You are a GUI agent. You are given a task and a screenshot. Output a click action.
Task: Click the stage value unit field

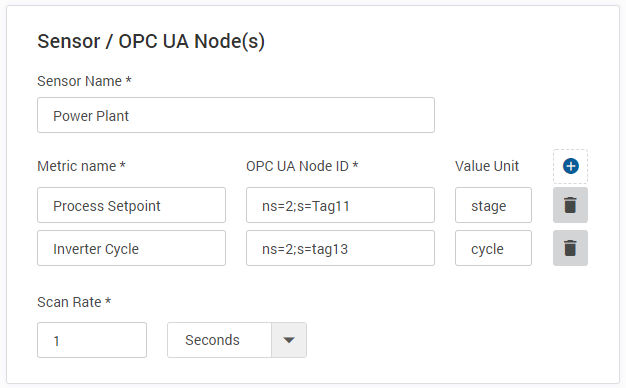click(x=493, y=205)
